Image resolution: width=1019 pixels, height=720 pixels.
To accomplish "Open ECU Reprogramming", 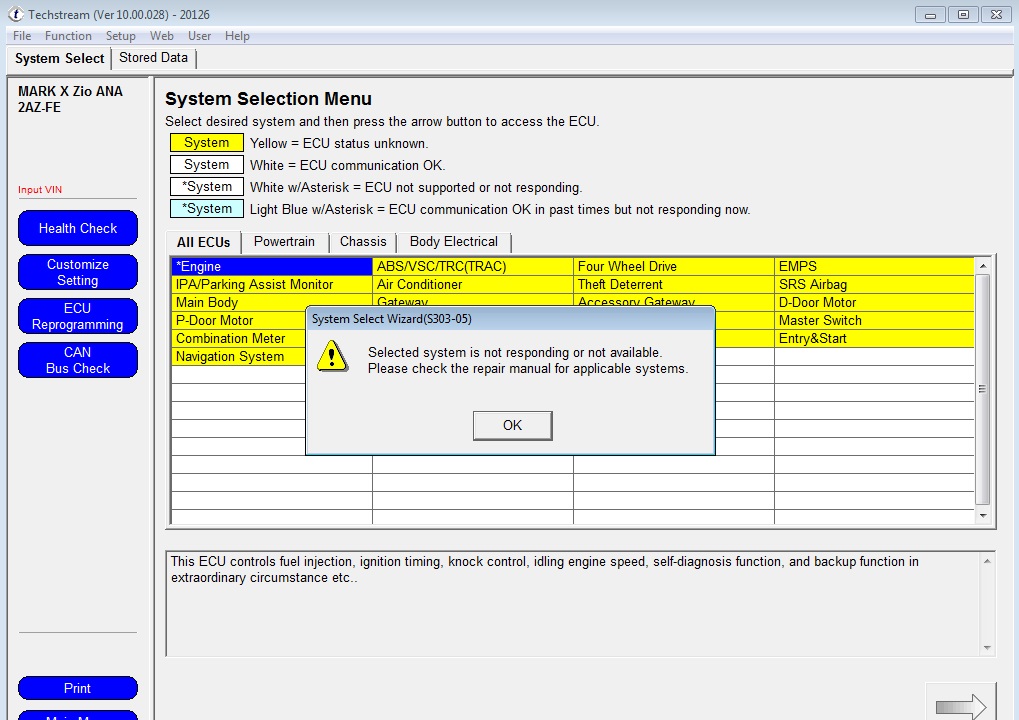I will tap(78, 316).
